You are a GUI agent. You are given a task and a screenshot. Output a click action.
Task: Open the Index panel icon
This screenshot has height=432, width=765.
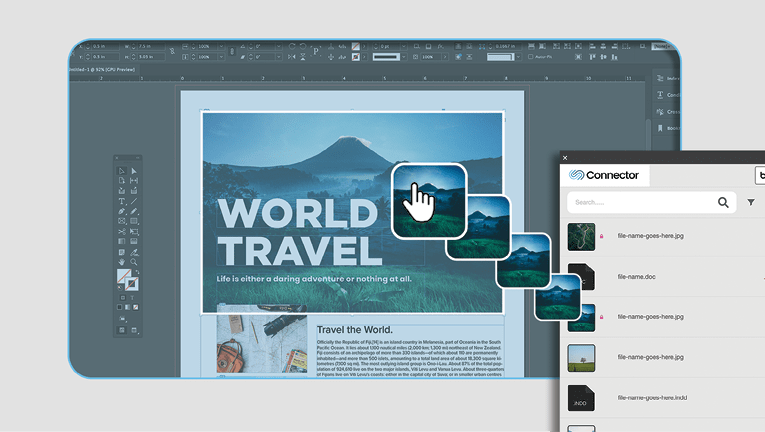click(661, 78)
